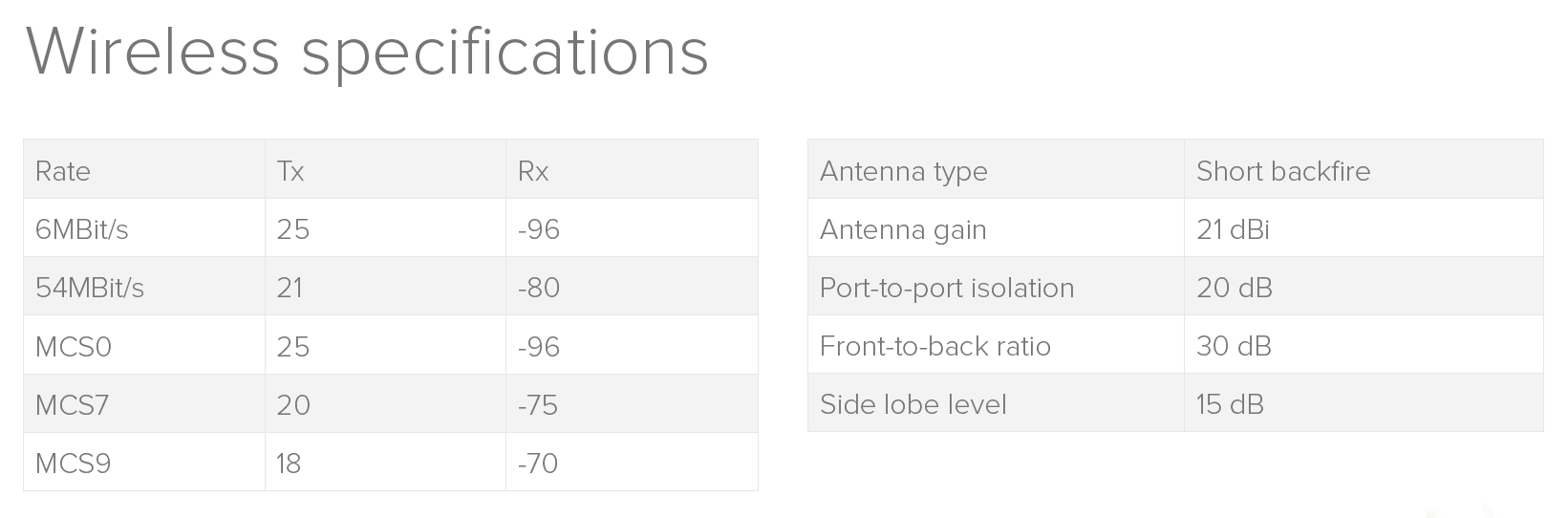This screenshot has height=518, width=1568.
Task: Click the Rate column header
Action: (63, 171)
